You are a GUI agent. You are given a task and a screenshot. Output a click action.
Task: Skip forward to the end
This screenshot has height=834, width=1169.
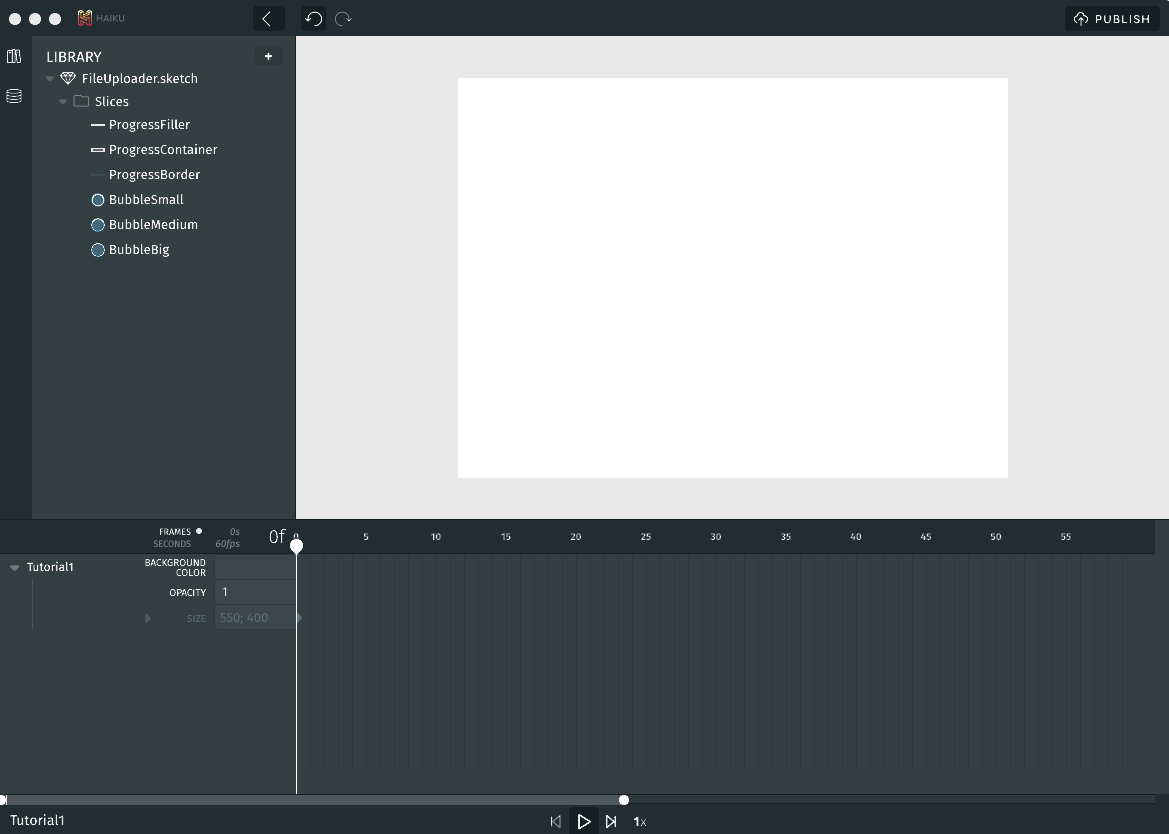[x=611, y=822]
